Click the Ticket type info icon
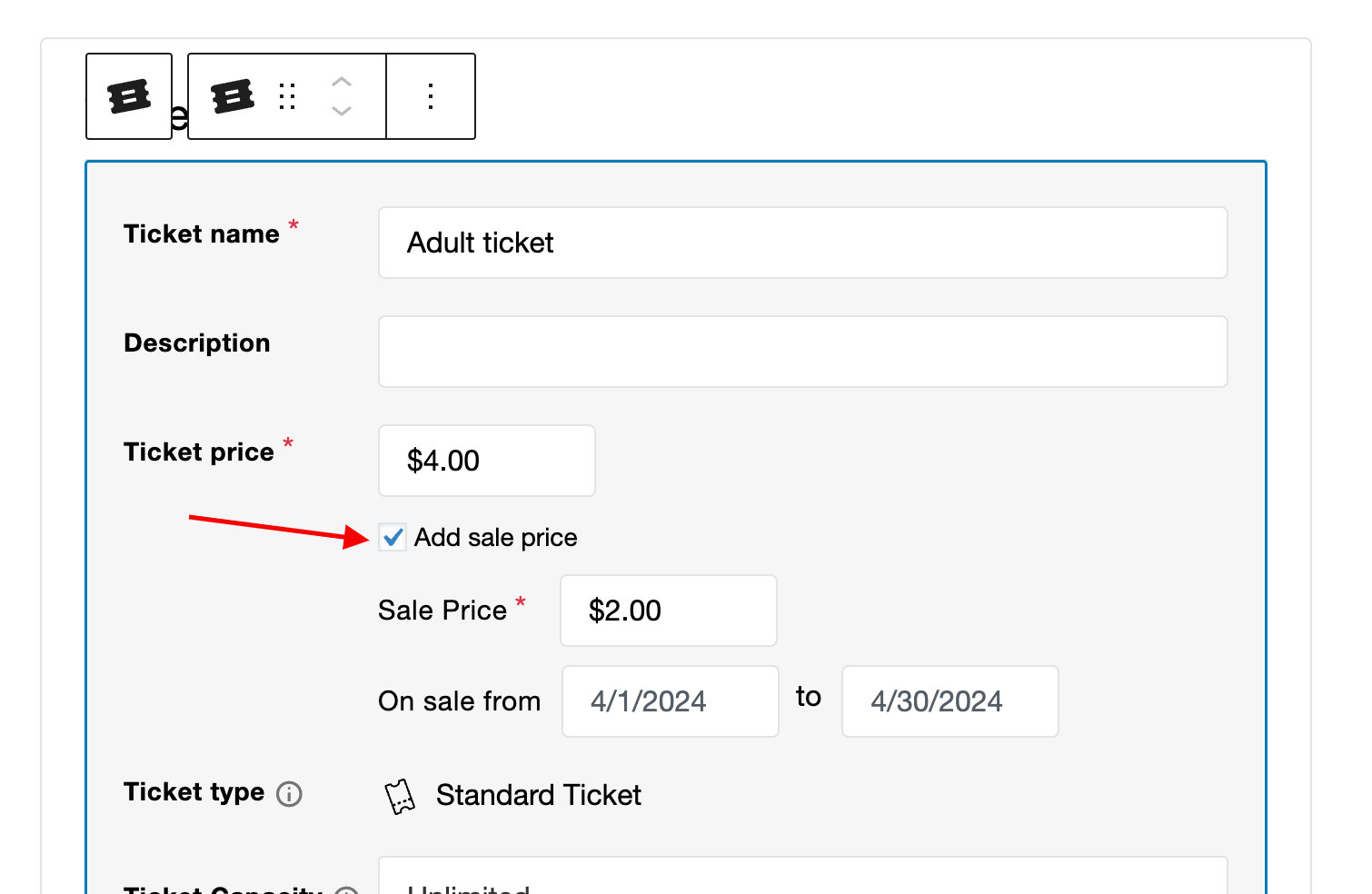 pyautogui.click(x=289, y=795)
